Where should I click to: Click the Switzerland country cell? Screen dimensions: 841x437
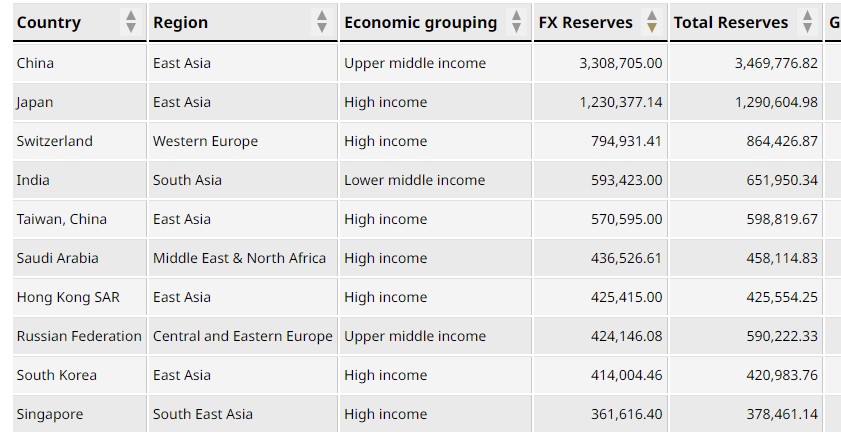click(54, 141)
